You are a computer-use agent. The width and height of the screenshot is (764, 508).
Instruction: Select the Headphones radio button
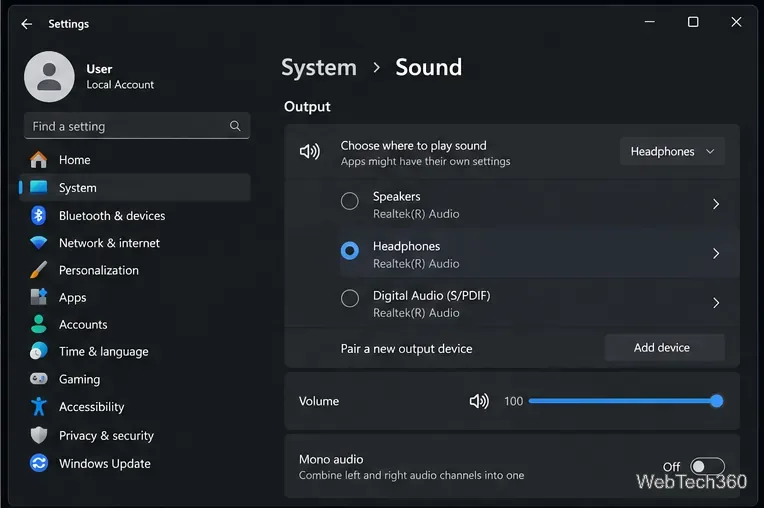pos(349,250)
